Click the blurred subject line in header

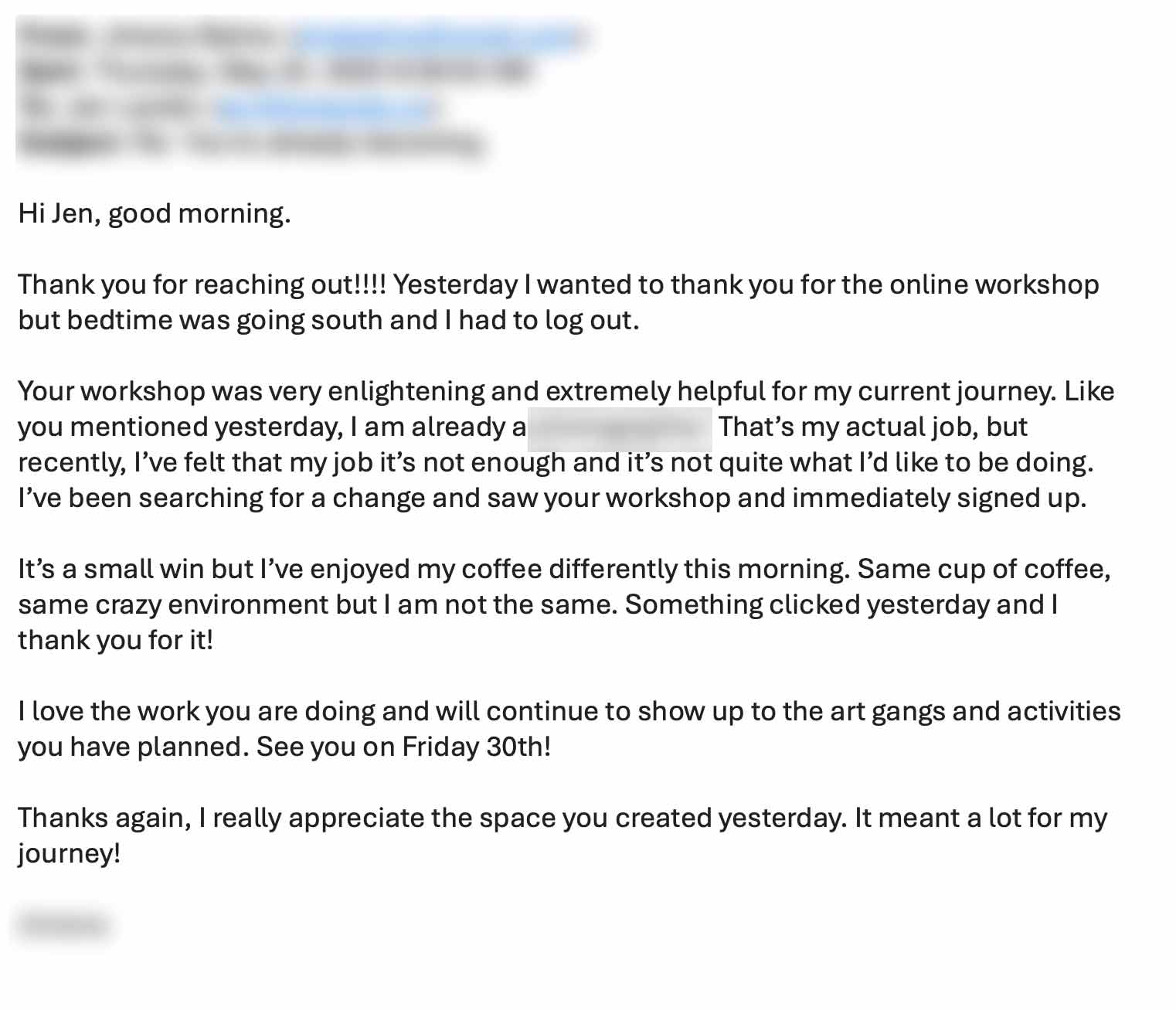click(x=255, y=144)
